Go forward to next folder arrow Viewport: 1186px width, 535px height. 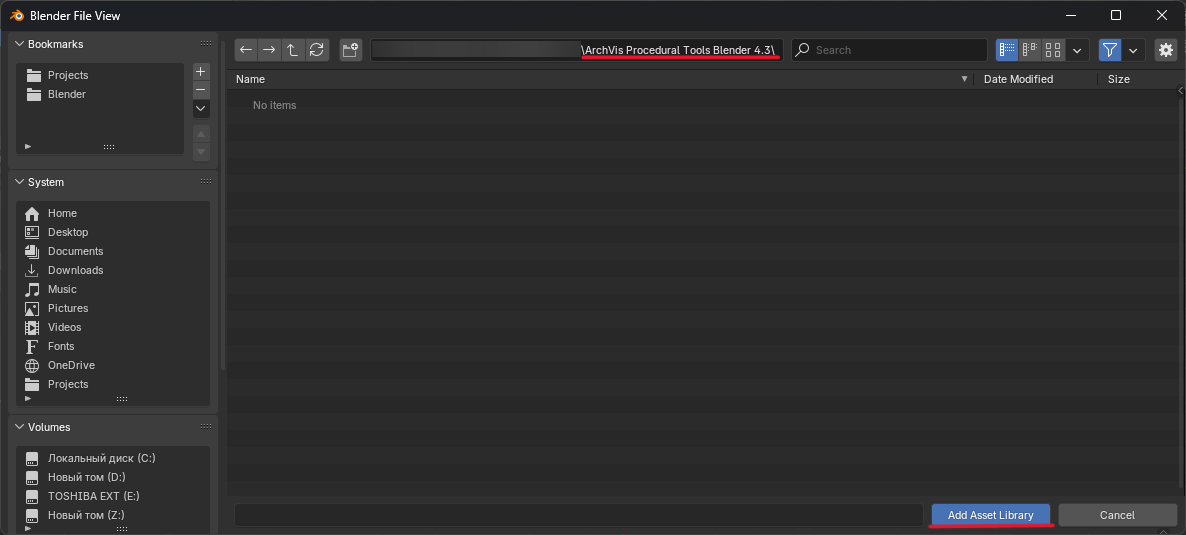(x=269, y=50)
